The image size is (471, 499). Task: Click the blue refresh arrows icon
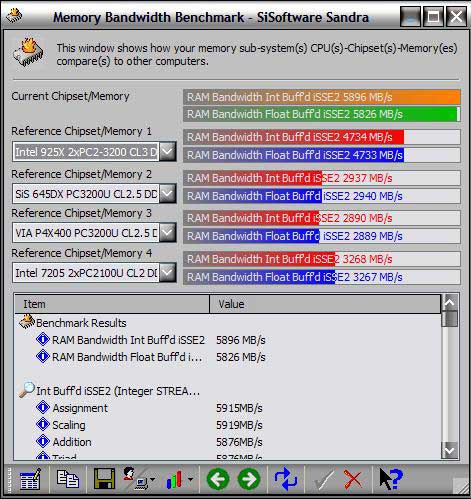click(285, 479)
